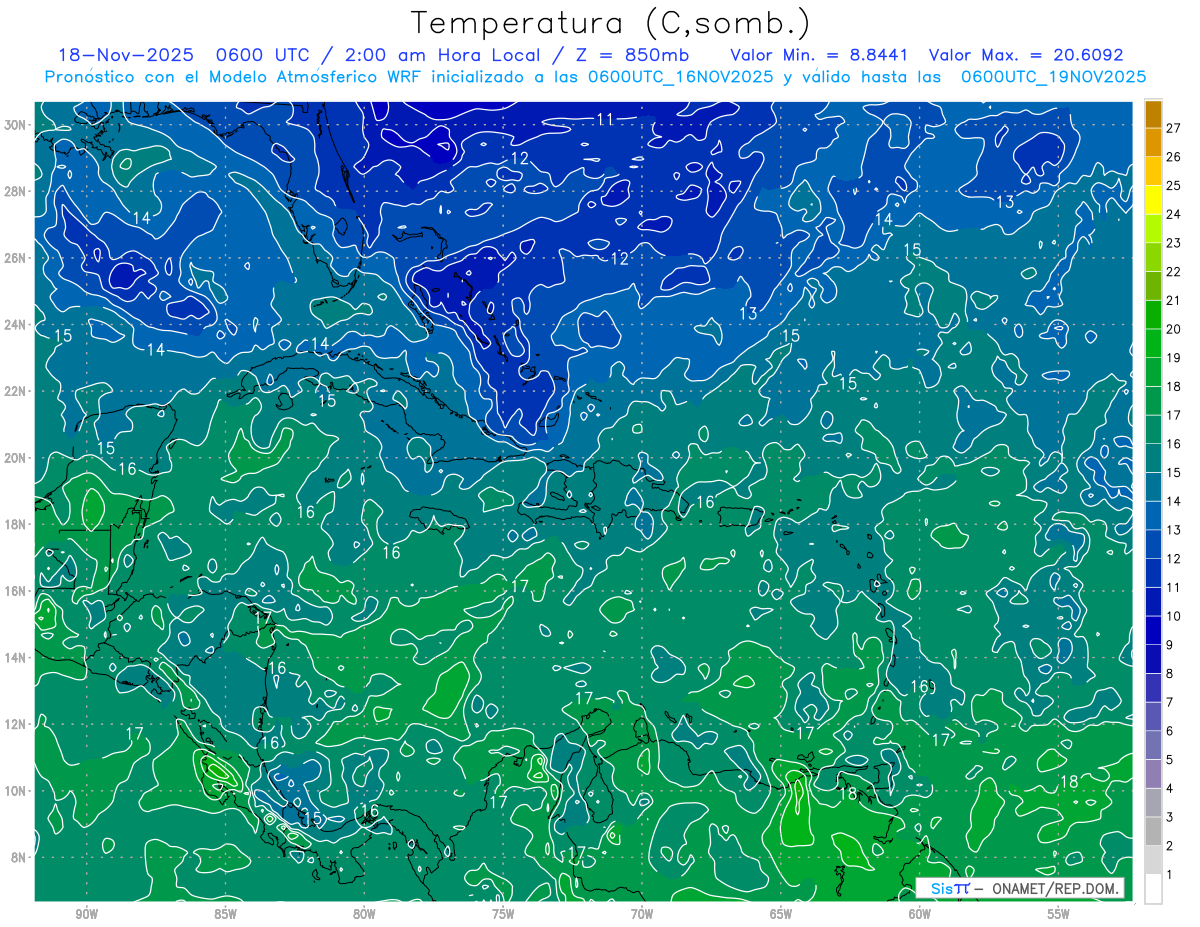This screenshot has width=1200, height=927.
Task: Click legend value 20 on color bar
Action: tap(1173, 329)
